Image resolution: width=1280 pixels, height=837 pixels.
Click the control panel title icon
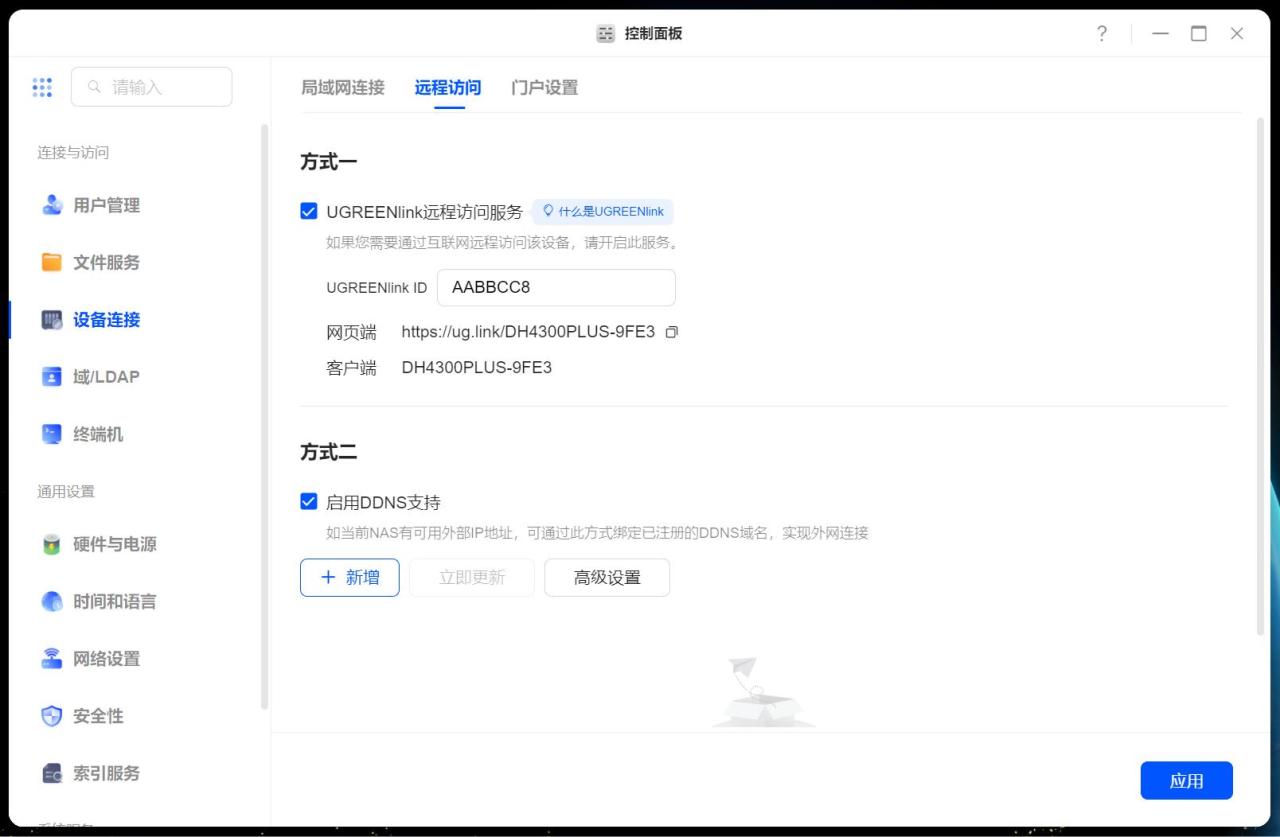(606, 34)
